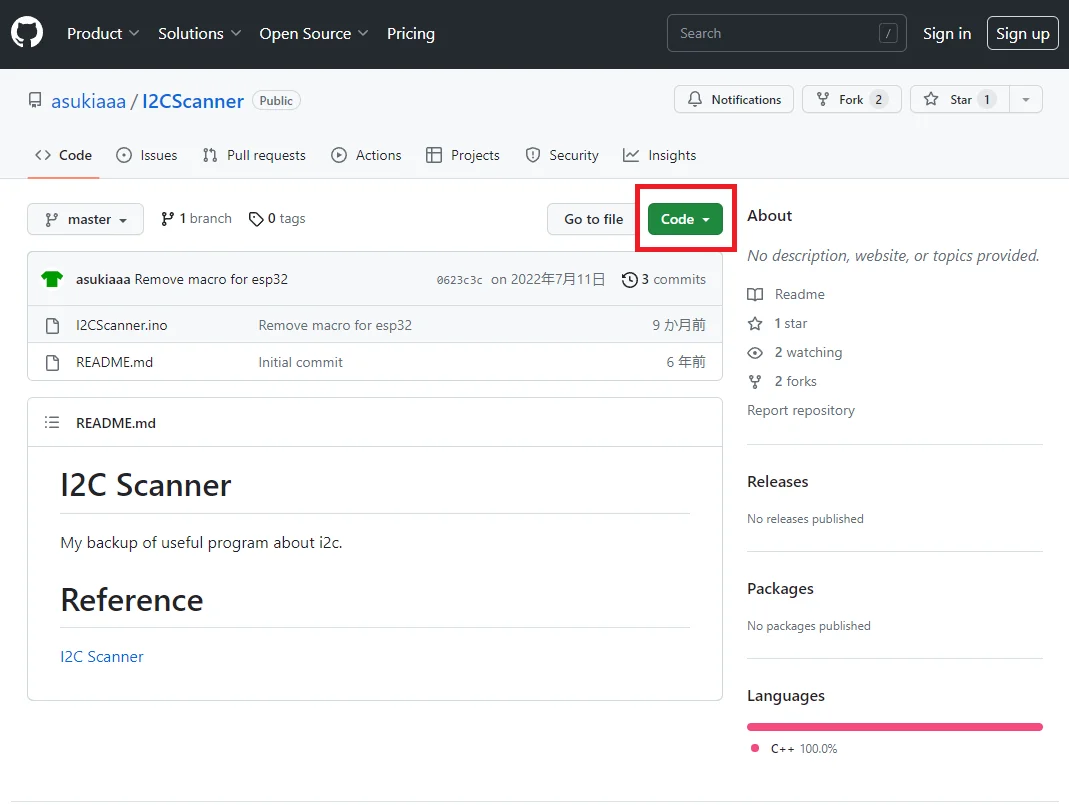The image size is (1069, 805).
Task: Open the README table of contents icon
Action: pyautogui.click(x=52, y=423)
